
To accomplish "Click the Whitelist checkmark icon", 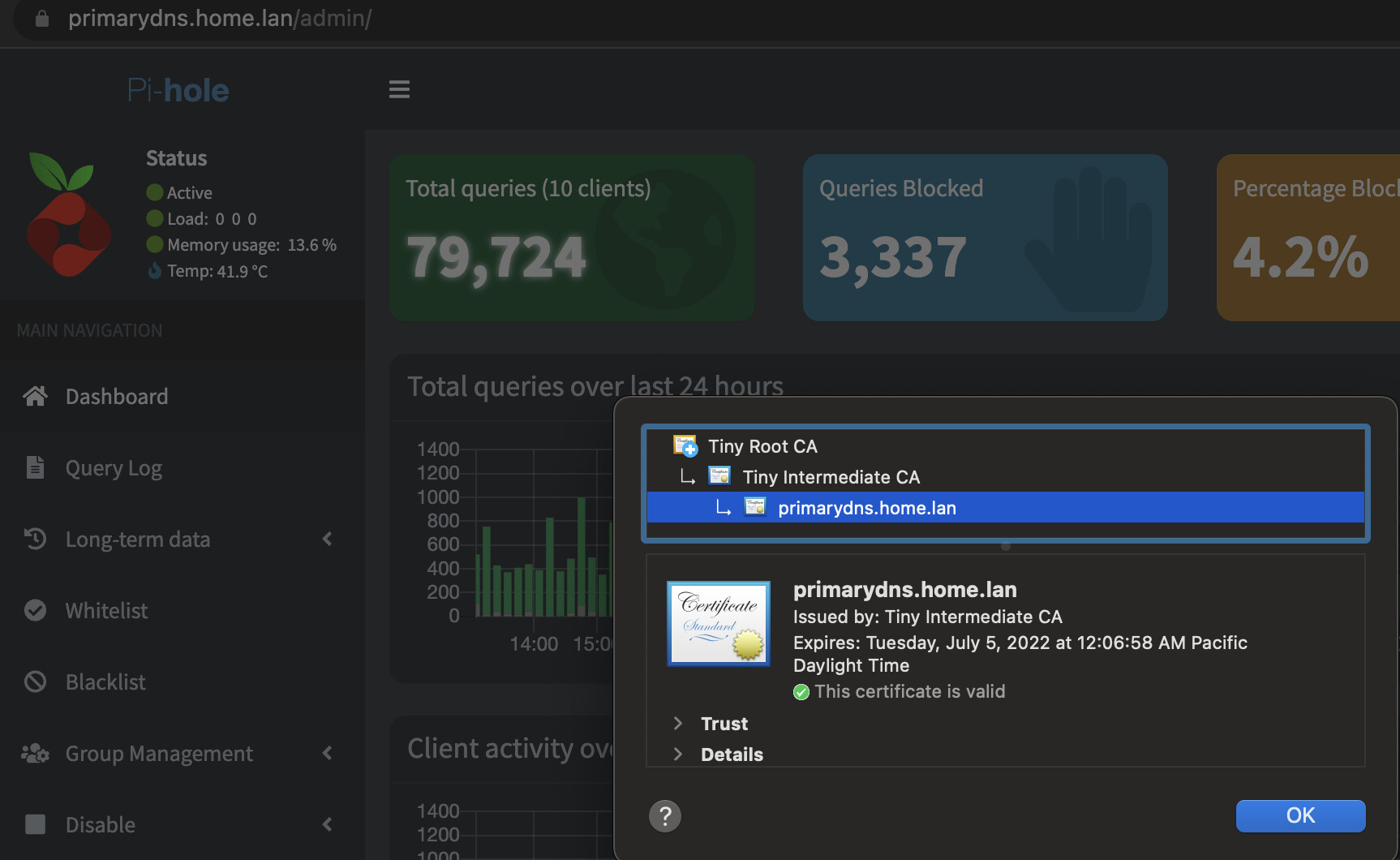I will pos(35,610).
